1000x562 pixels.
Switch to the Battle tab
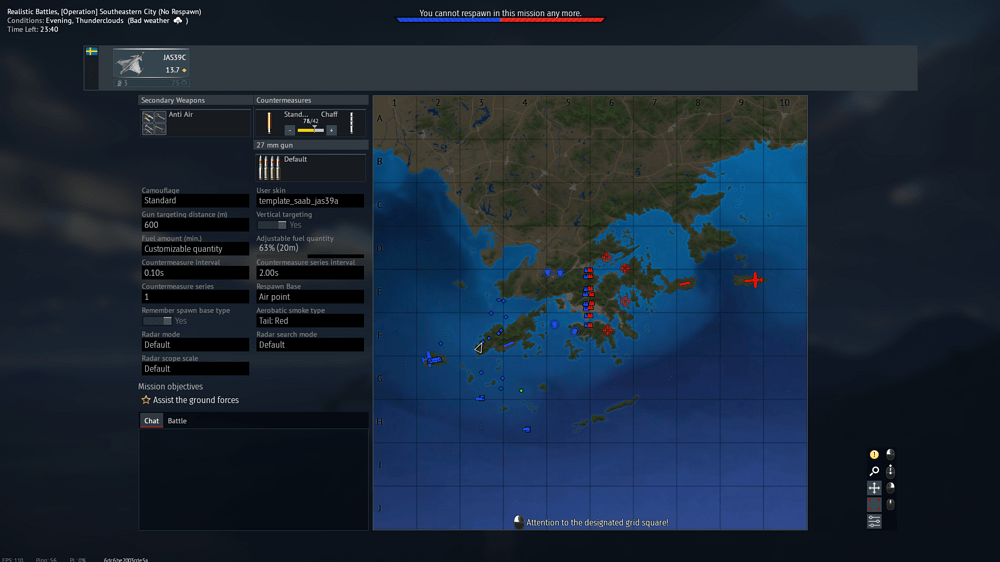[x=177, y=421]
